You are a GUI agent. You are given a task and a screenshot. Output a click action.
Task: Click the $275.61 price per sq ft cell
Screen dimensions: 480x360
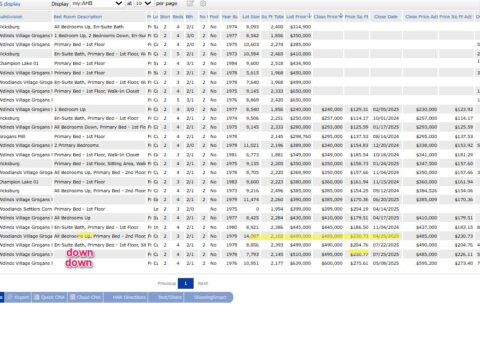click(359, 263)
